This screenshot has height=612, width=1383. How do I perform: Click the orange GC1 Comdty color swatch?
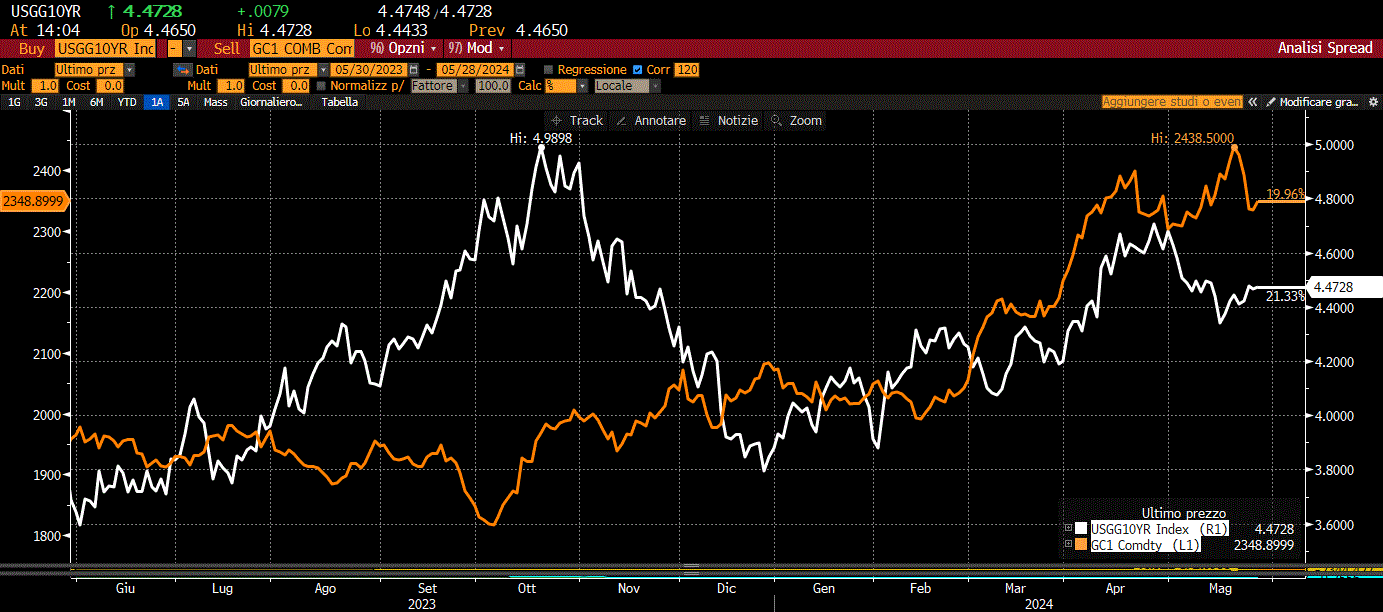click(1082, 544)
